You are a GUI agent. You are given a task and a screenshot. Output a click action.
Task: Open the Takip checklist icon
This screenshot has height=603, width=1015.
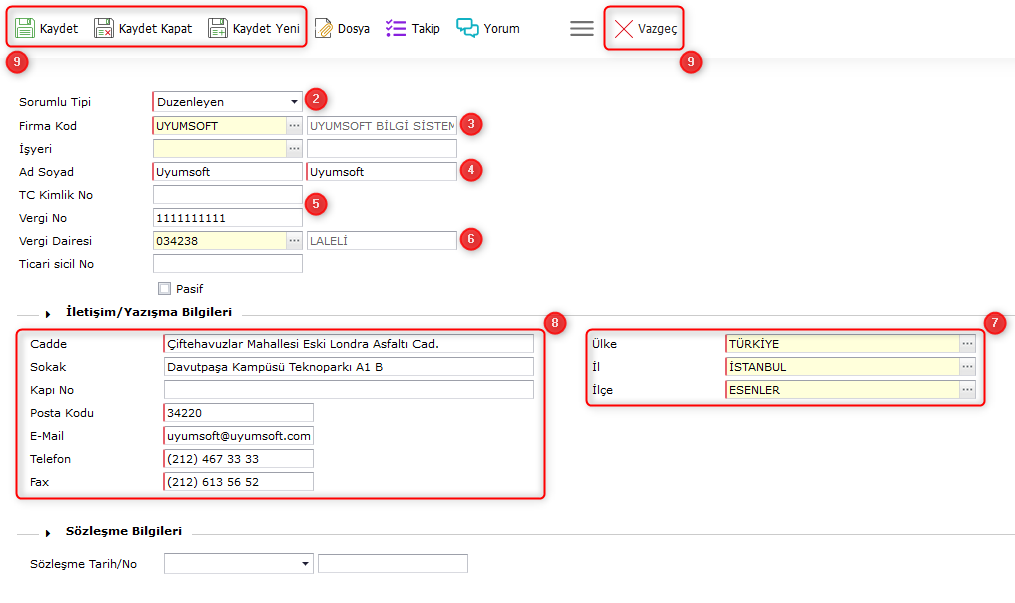coord(396,28)
